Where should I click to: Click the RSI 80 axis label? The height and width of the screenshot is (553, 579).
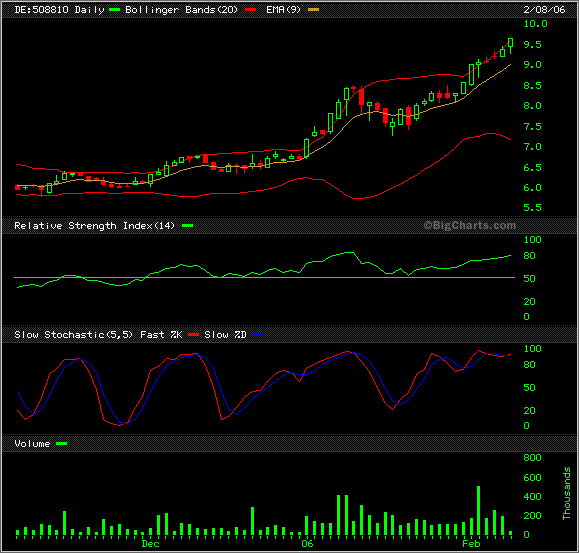[530, 255]
